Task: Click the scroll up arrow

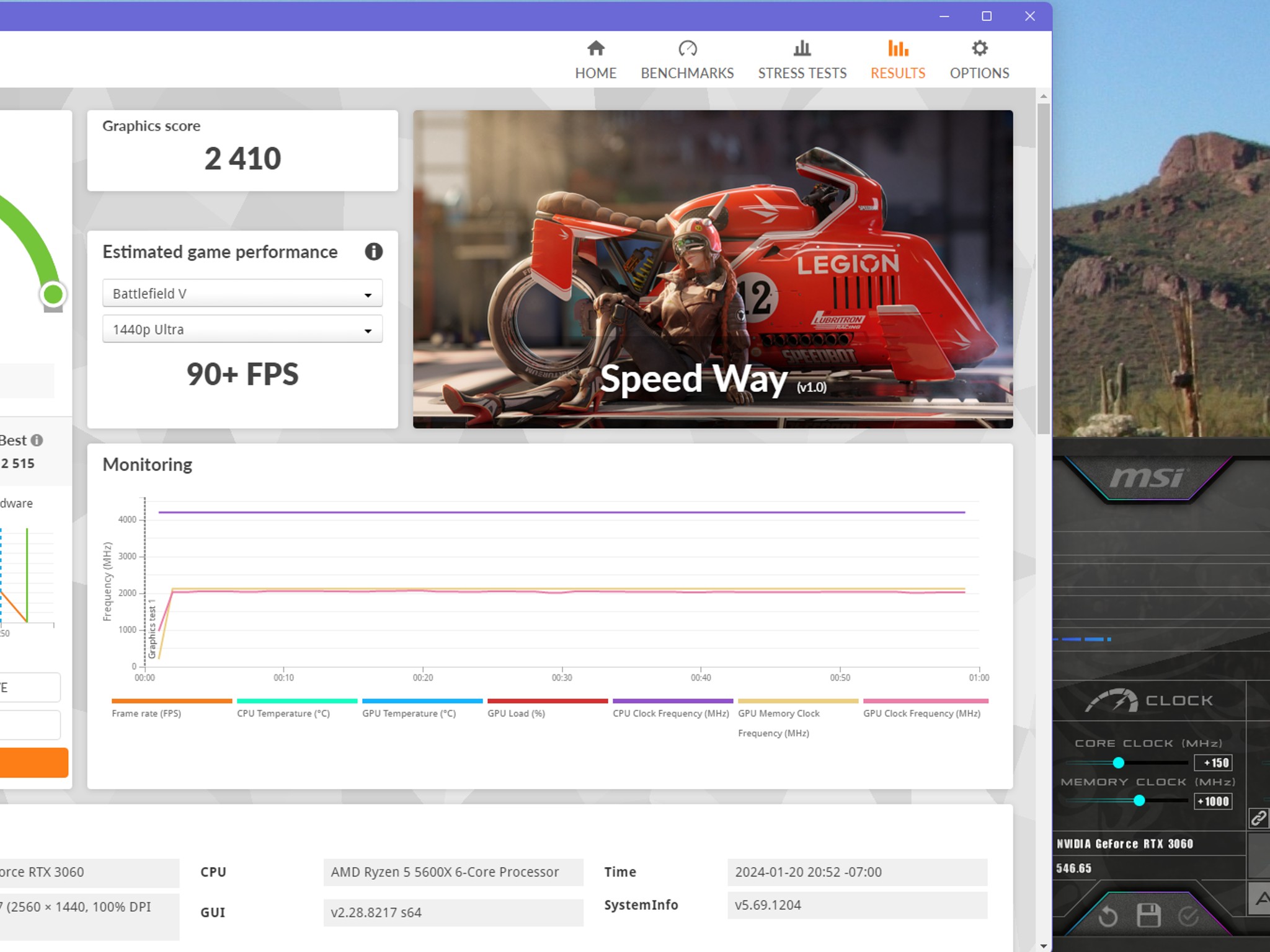Action: point(1044,96)
